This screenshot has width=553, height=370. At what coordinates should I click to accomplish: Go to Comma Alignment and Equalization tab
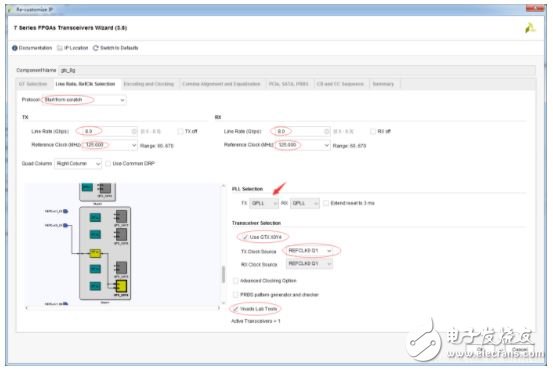point(221,84)
